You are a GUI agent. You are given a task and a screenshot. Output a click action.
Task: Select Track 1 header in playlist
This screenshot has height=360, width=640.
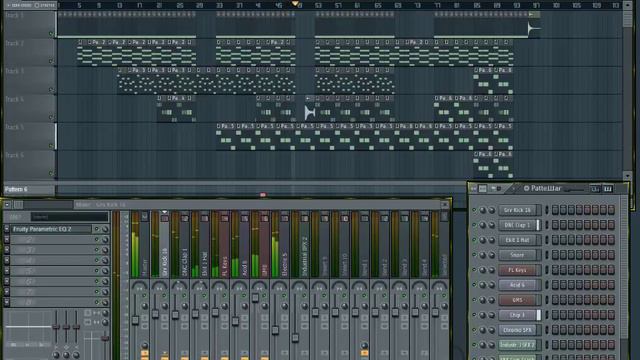pyautogui.click(x=29, y=24)
